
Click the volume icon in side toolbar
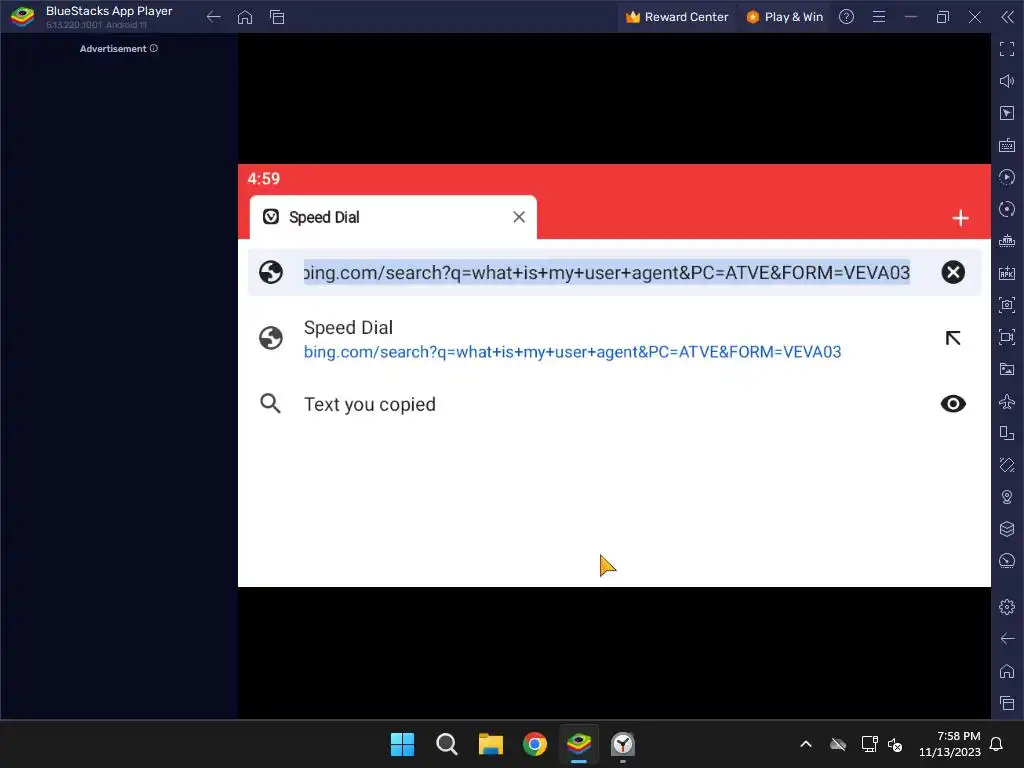[x=1007, y=81]
